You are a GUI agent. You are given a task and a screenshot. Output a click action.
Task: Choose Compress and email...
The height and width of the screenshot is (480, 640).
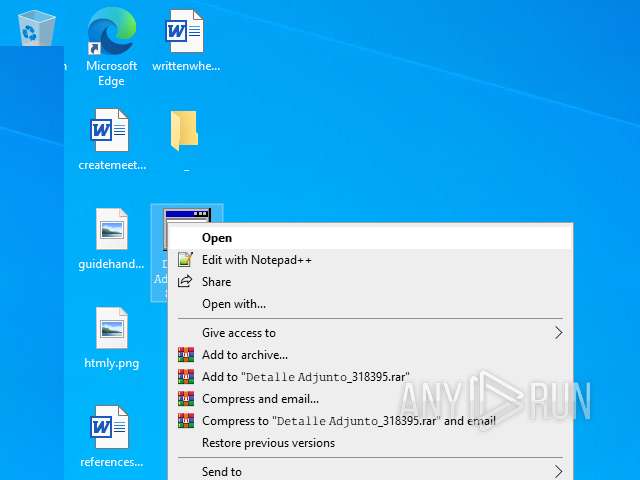click(370, 399)
